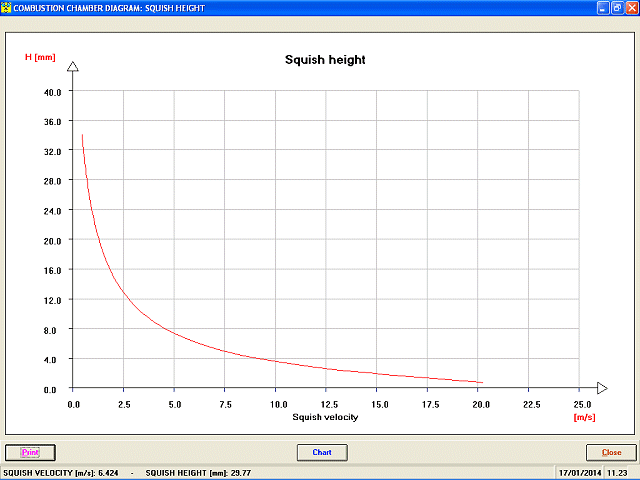Click the squish velocity status readout

click(x=61, y=473)
